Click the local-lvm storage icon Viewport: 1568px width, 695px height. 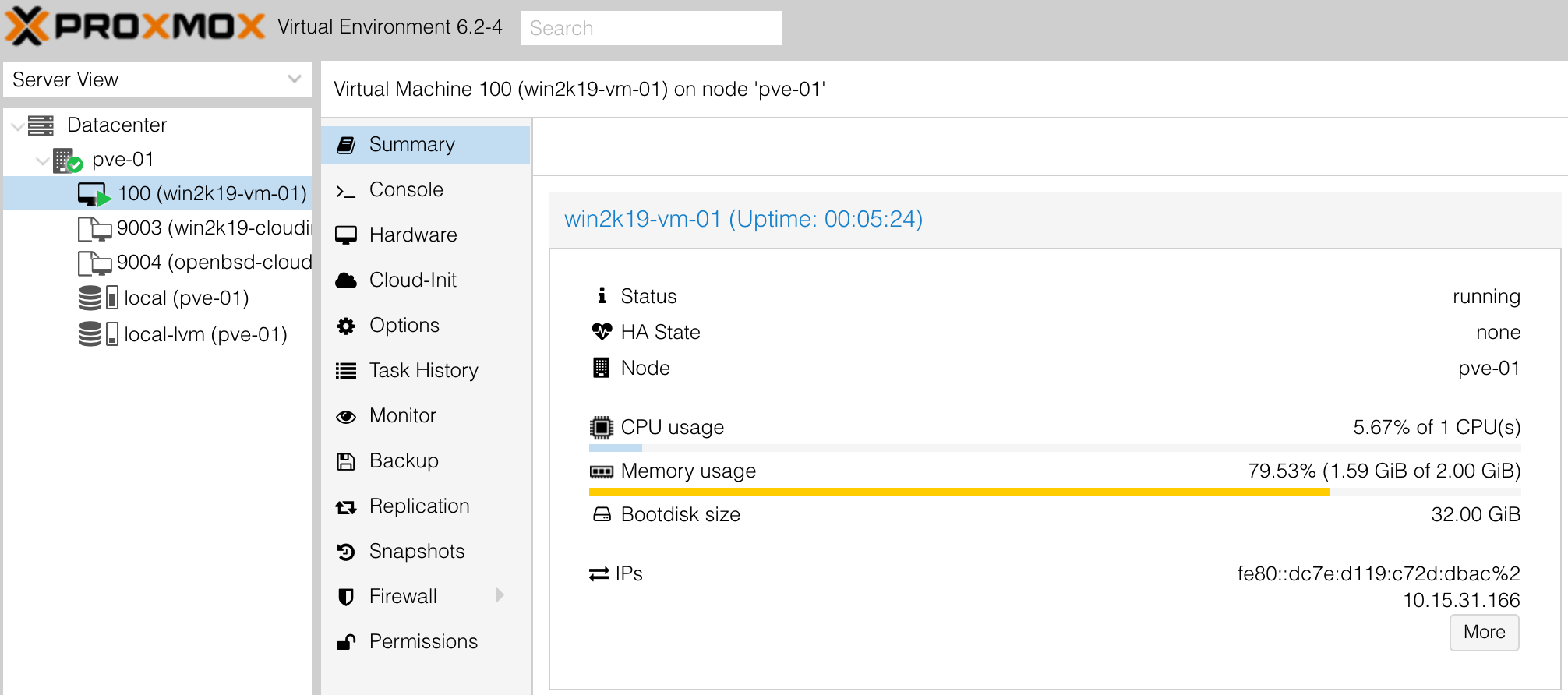point(98,334)
